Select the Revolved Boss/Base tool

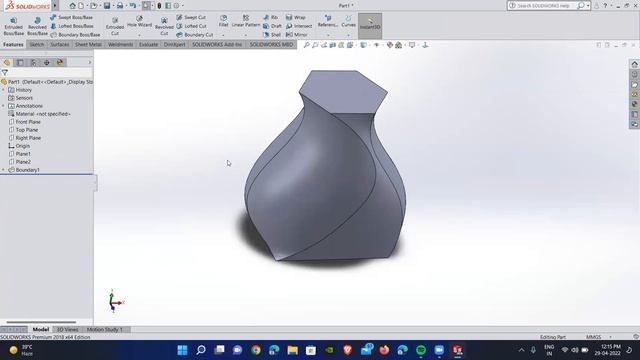(37, 27)
